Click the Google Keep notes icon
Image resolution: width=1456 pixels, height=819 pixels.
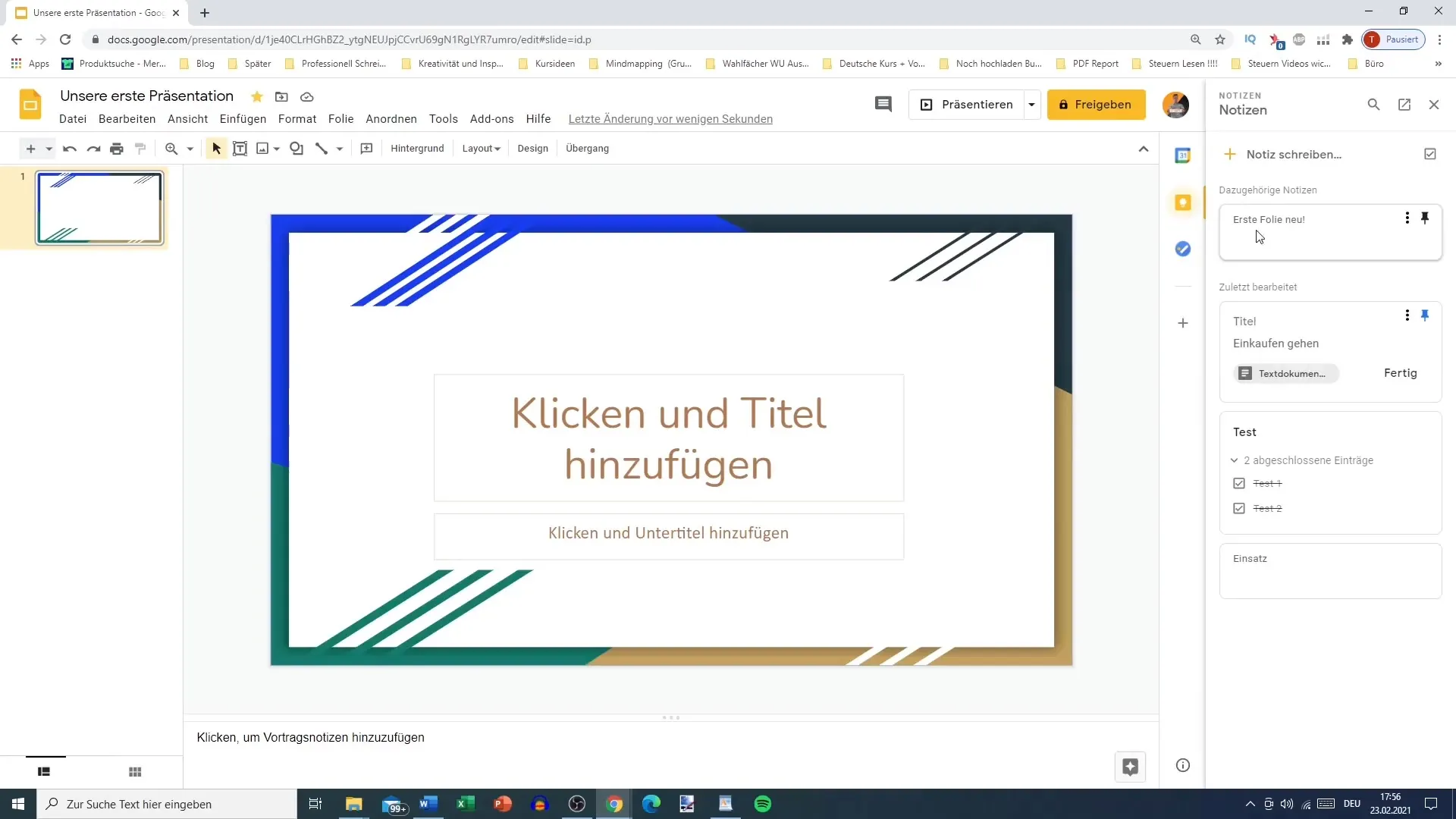tap(1184, 201)
